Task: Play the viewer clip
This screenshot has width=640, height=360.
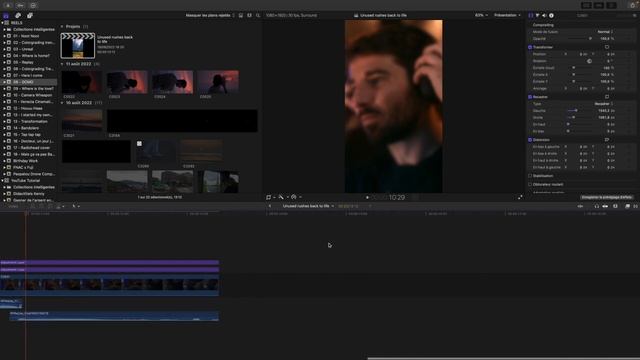Action: tap(367, 198)
